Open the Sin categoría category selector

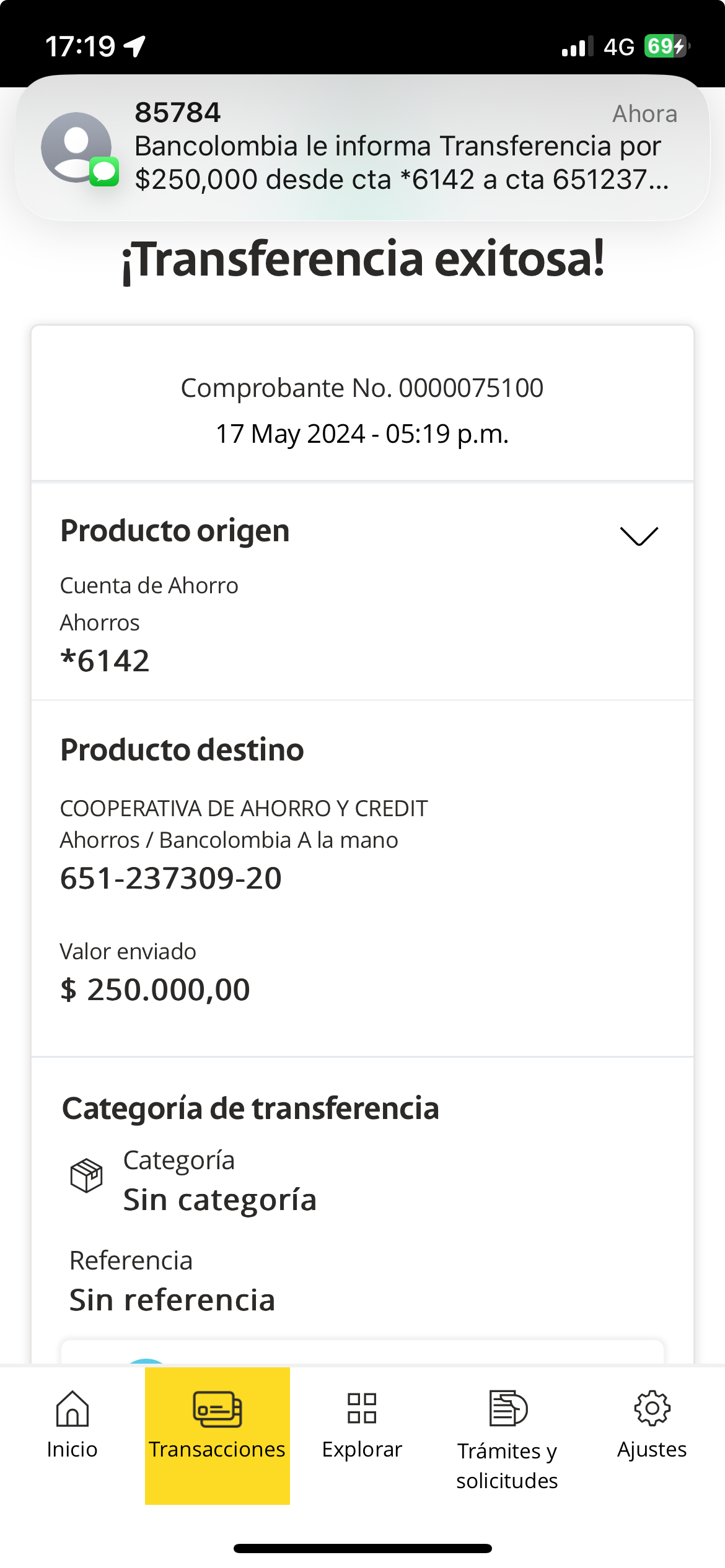tap(220, 1200)
